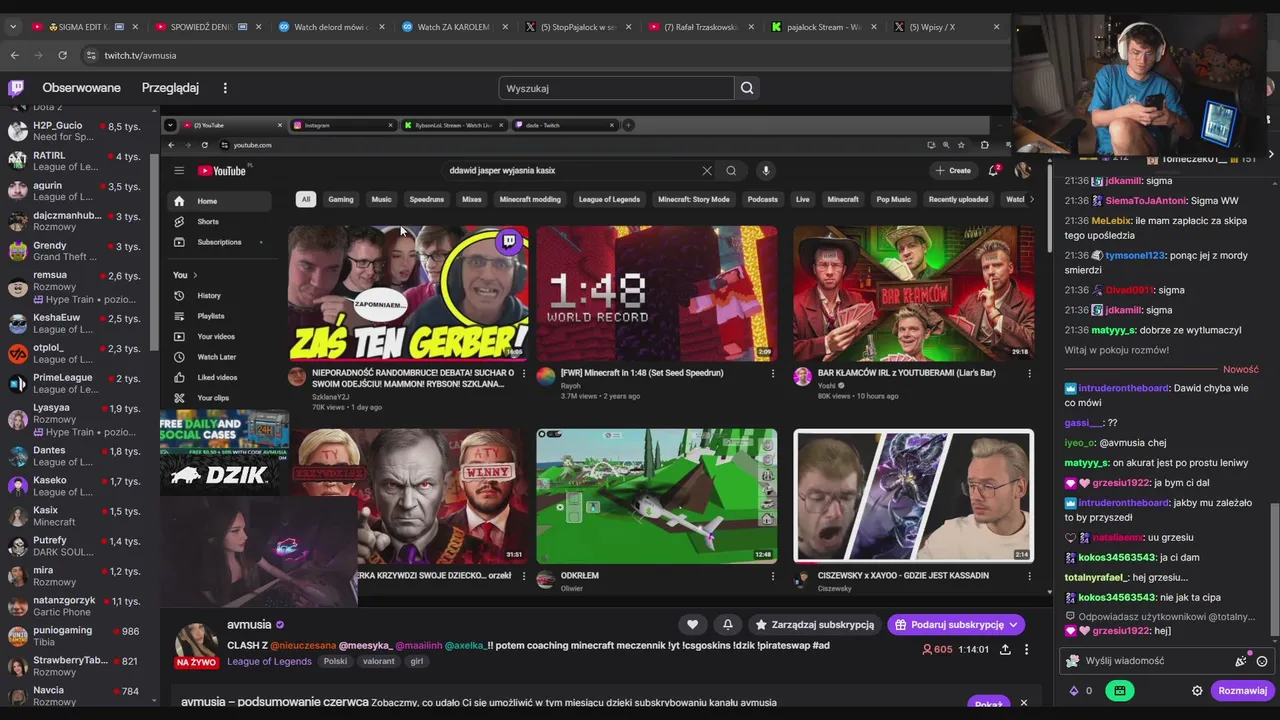The height and width of the screenshot is (720, 1280).
Task: Switch to the pajalock Stream browser tab
Action: [x=823, y=27]
